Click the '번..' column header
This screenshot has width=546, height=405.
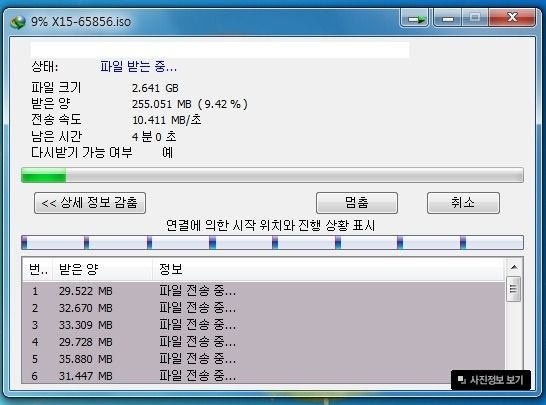(x=38, y=269)
